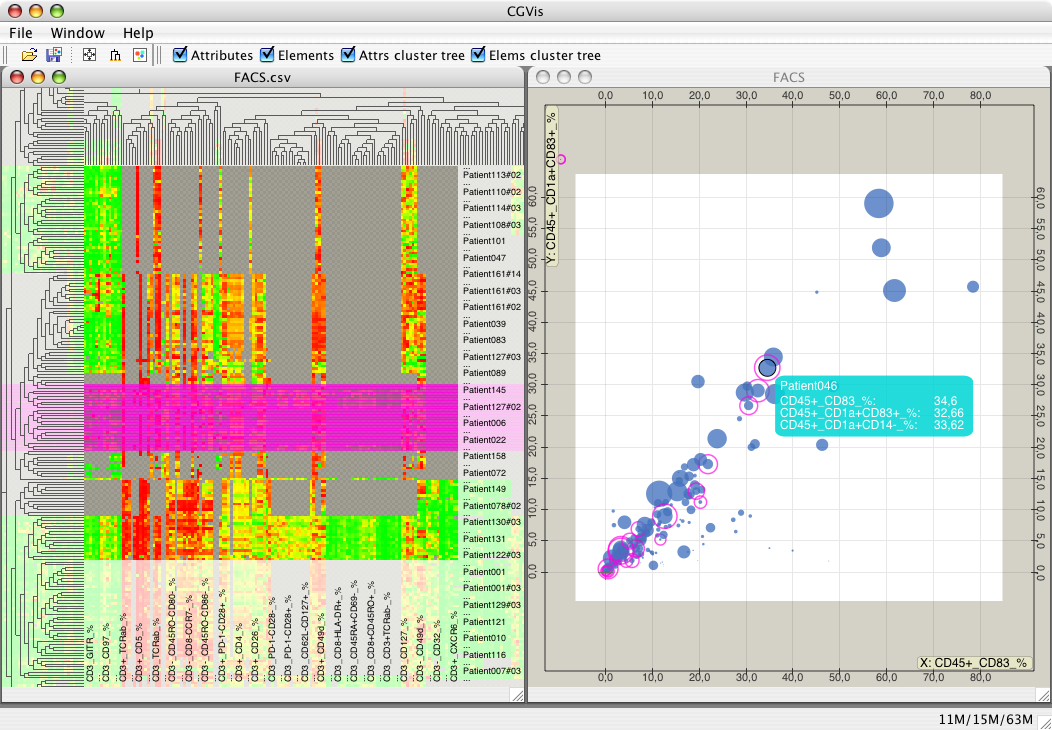Toggle the Elems cluster tree checkbox
The image size is (1052, 730).
click(478, 54)
